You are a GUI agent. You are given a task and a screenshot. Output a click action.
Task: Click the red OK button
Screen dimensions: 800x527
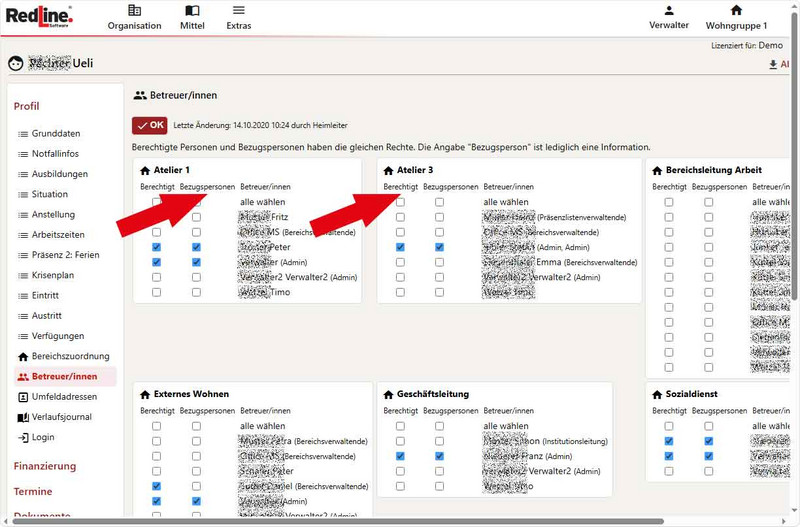coord(150,125)
